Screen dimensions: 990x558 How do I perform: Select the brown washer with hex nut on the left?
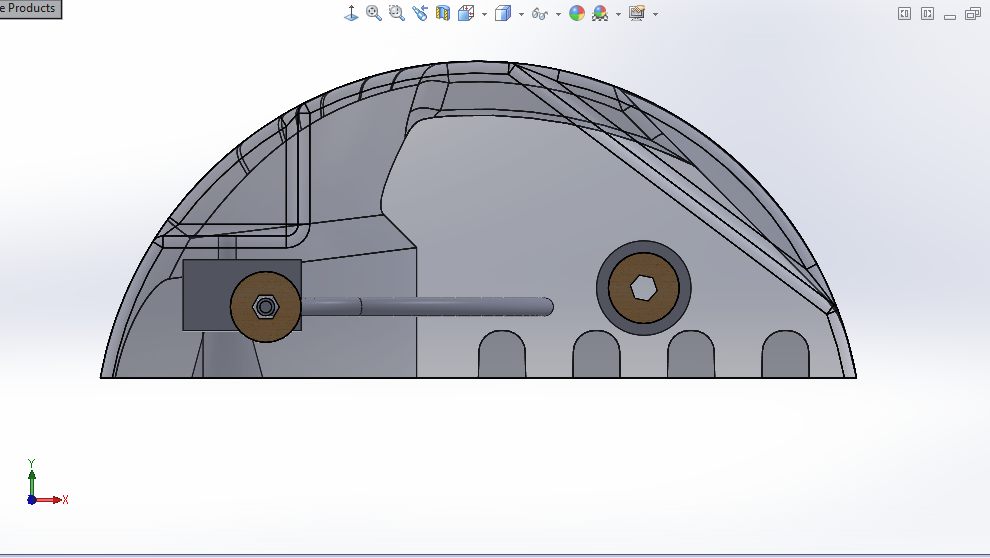pyautogui.click(x=265, y=307)
